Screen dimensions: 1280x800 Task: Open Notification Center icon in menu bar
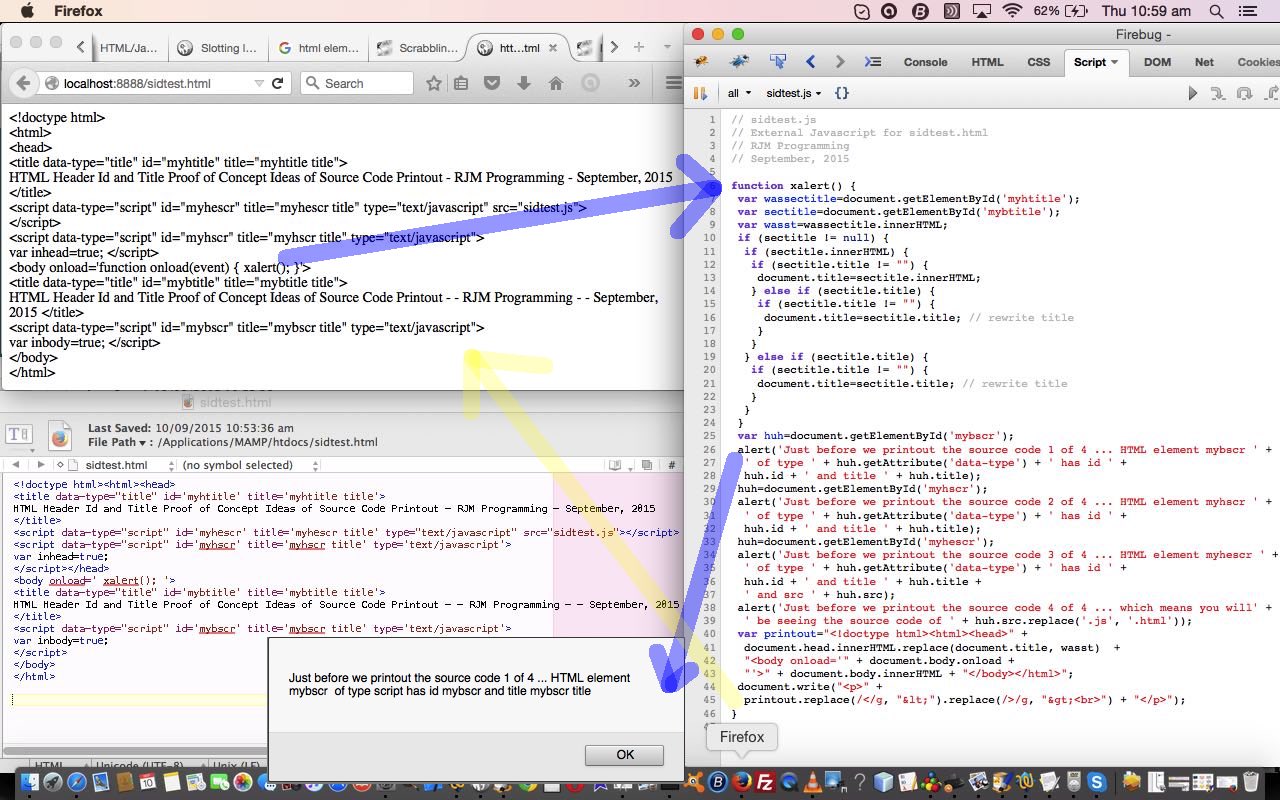tap(1248, 11)
